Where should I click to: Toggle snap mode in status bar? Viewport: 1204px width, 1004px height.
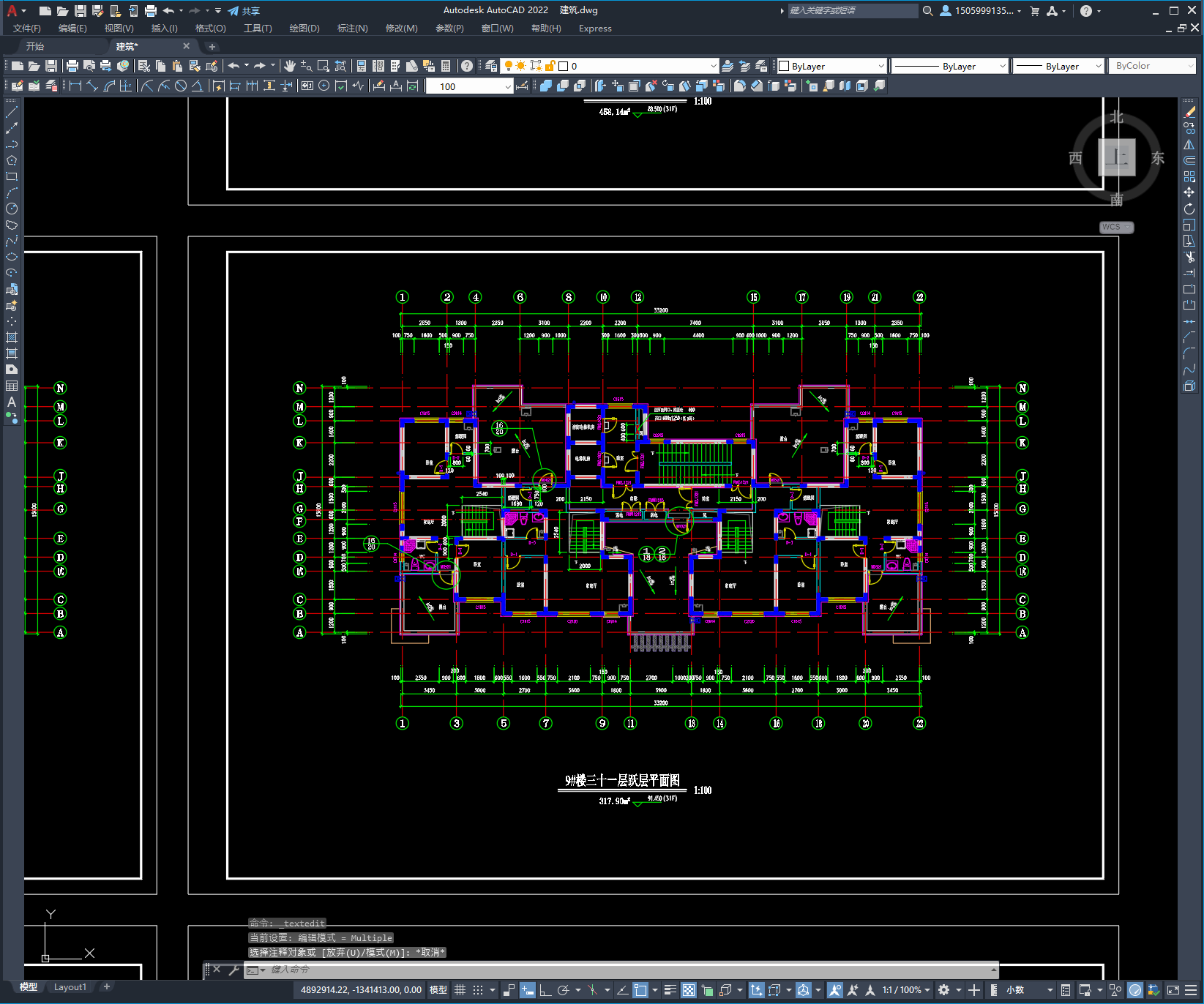pos(478,990)
